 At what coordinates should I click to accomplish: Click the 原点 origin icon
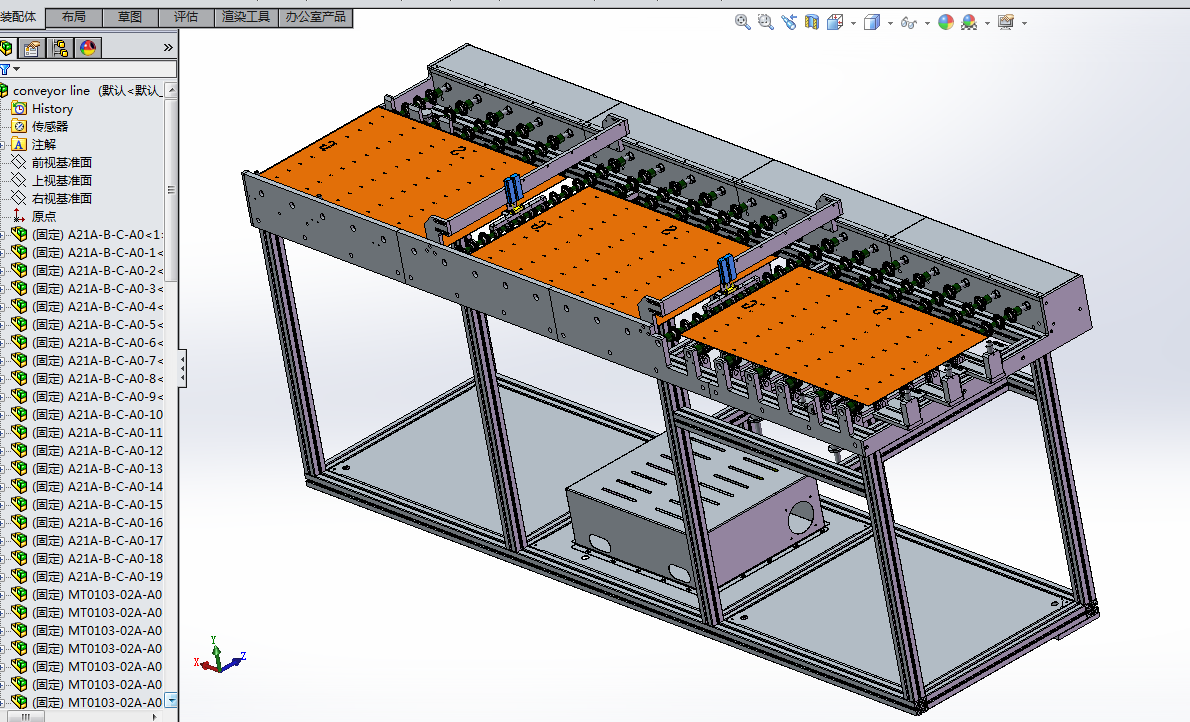click(19, 216)
